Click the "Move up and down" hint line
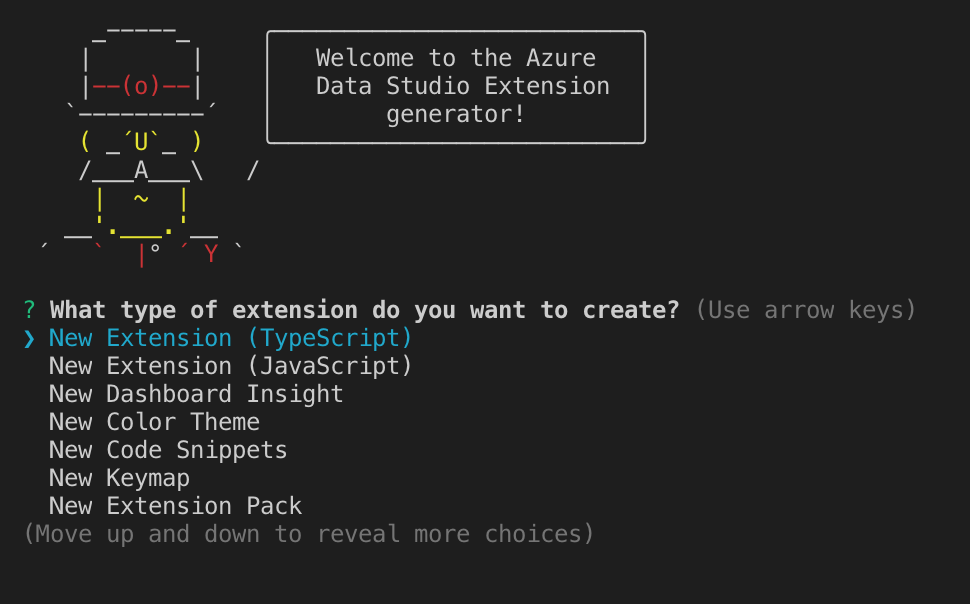Image resolution: width=970 pixels, height=604 pixels. click(309, 534)
